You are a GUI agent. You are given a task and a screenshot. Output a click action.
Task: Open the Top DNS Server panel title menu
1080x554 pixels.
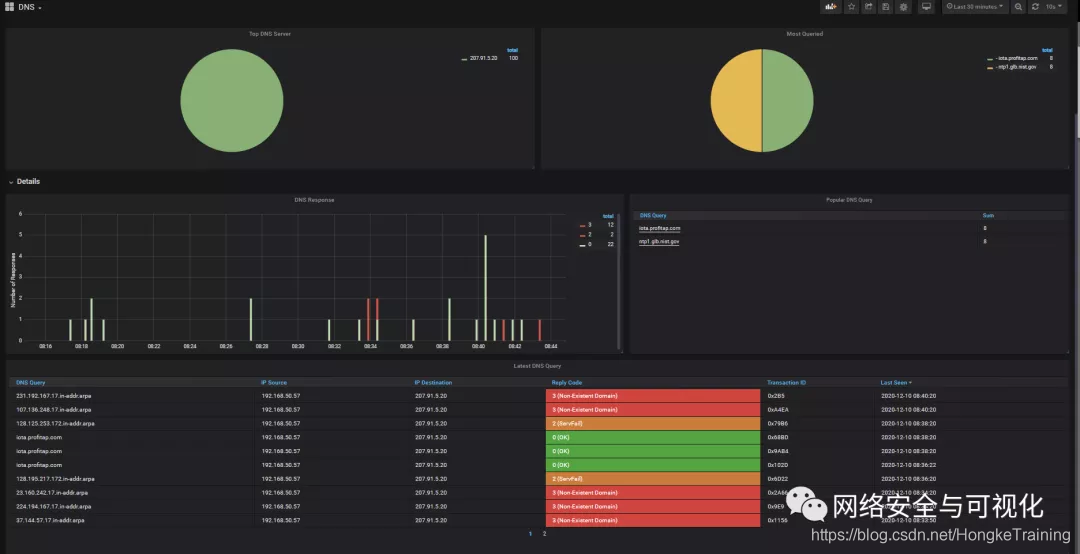(x=269, y=34)
